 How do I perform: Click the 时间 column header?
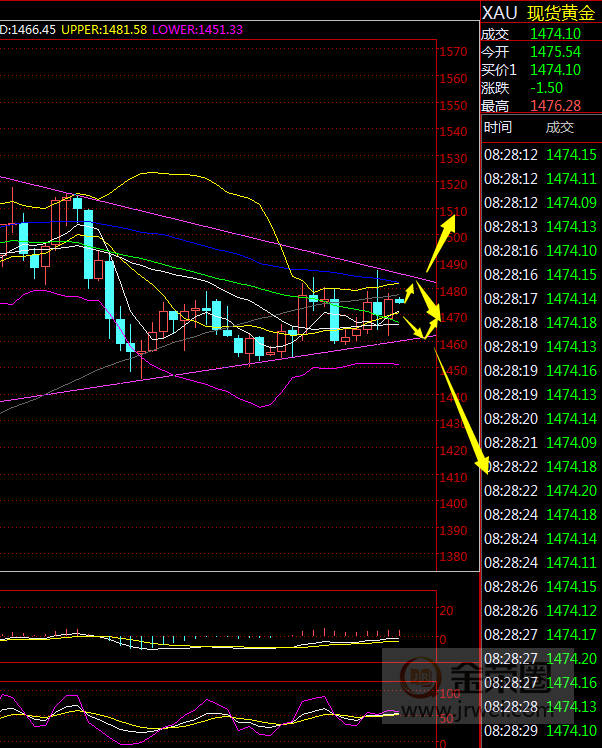point(497,127)
